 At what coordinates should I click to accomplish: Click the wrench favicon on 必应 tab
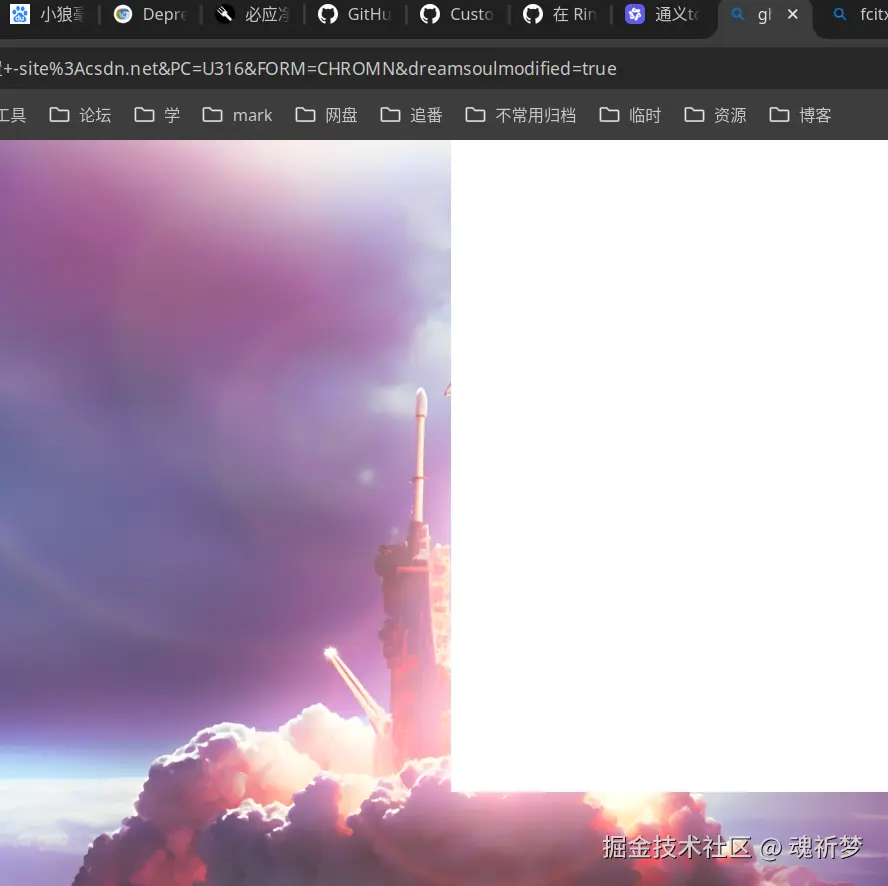[225, 14]
